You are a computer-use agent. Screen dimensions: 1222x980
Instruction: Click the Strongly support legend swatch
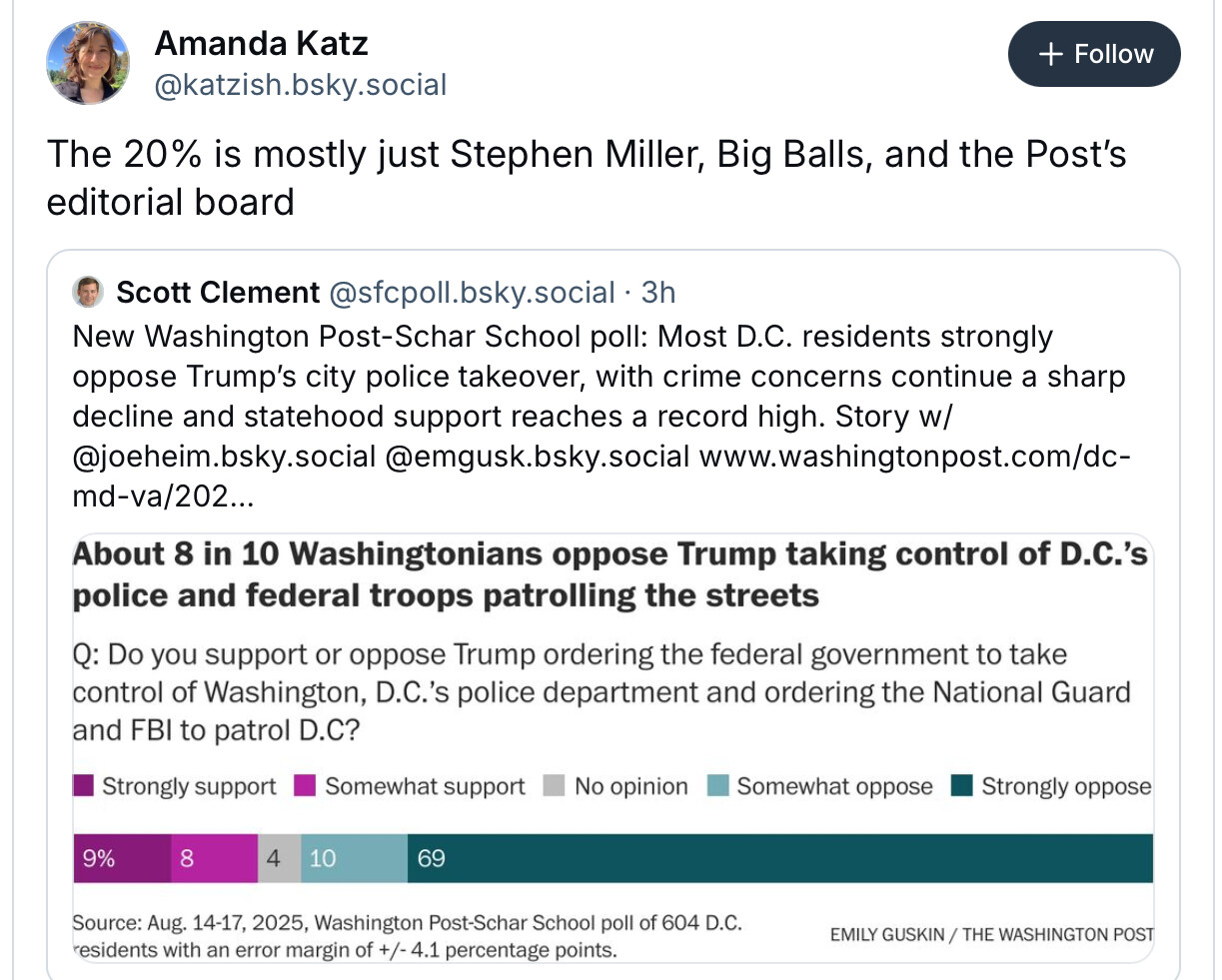(x=84, y=785)
